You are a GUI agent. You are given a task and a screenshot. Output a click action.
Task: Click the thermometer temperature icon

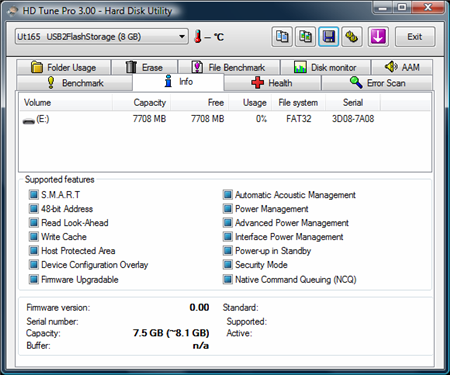click(x=198, y=36)
